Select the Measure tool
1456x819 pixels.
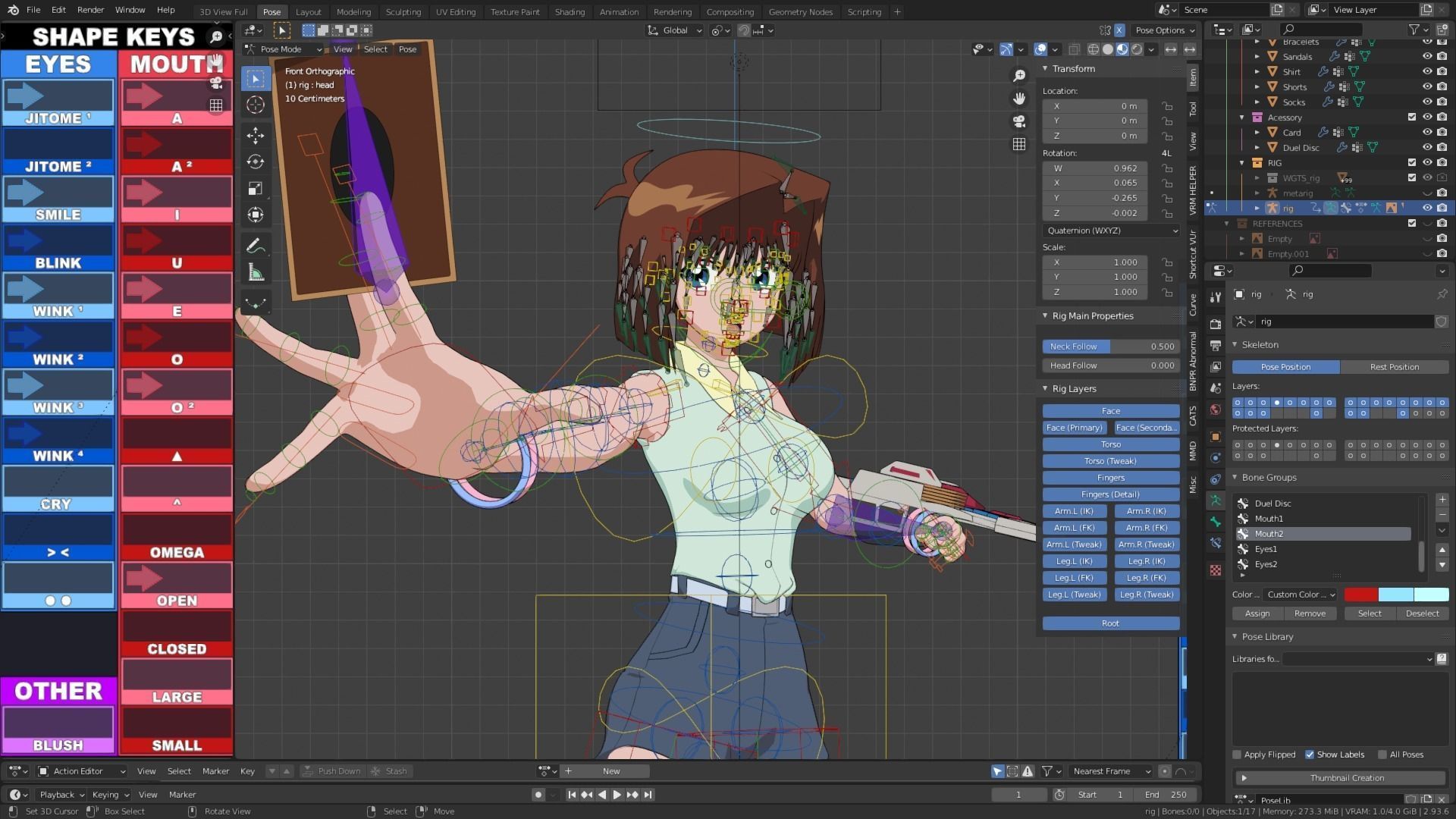tap(256, 273)
